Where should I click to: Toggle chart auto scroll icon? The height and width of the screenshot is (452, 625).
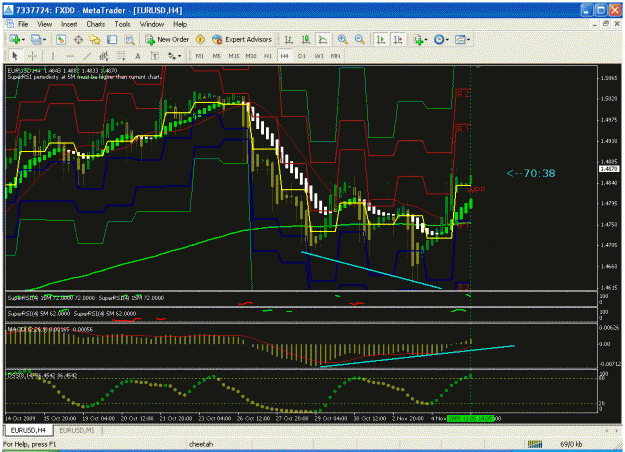381,39
